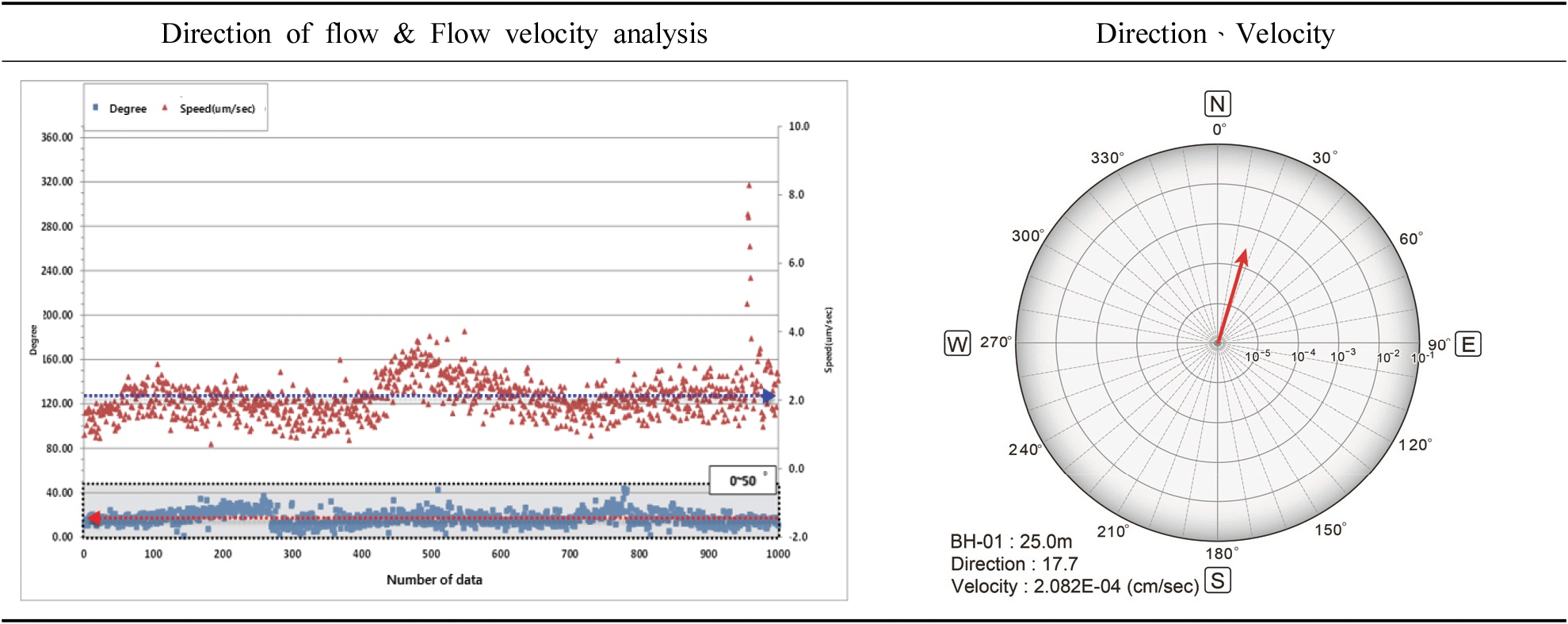Click the 'Direction : 17.7' readout
Image resolution: width=1568 pixels, height=624 pixels.
click(x=1014, y=564)
